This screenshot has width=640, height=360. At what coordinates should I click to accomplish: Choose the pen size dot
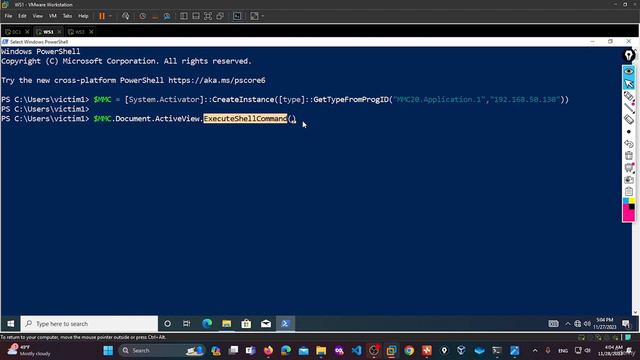629,132
